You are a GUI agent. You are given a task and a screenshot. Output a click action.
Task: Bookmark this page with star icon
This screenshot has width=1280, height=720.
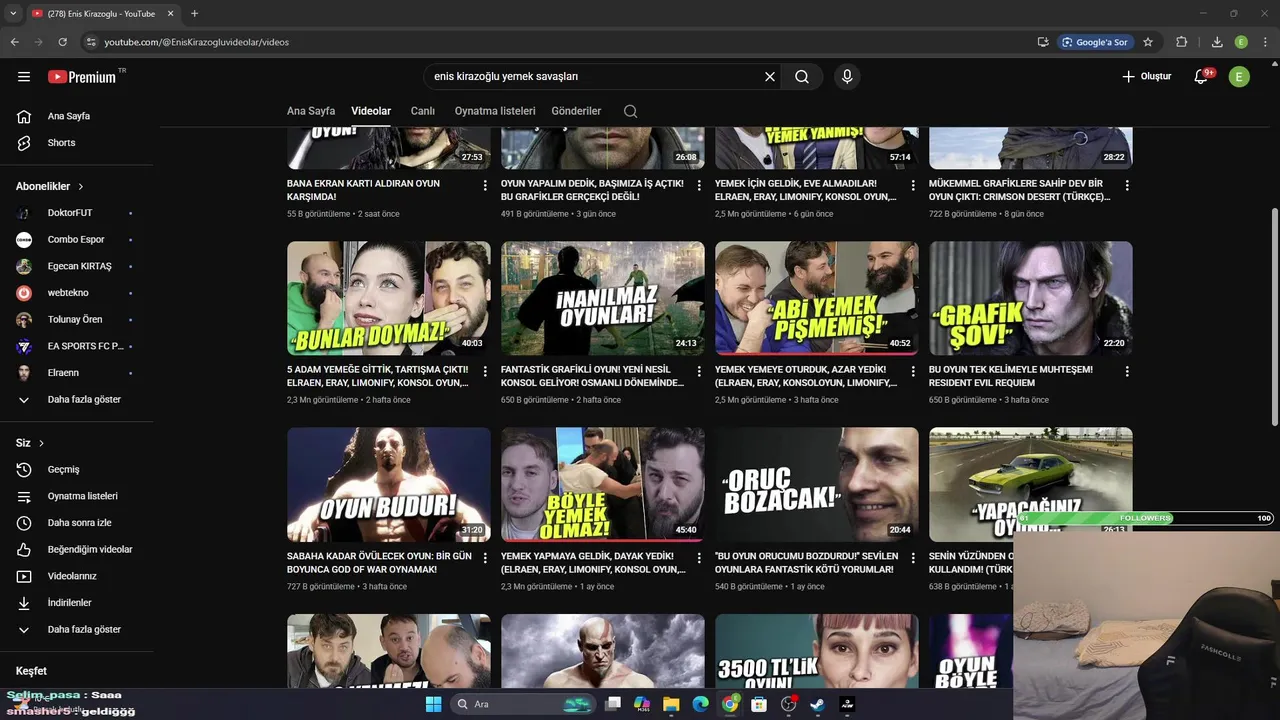(1148, 42)
